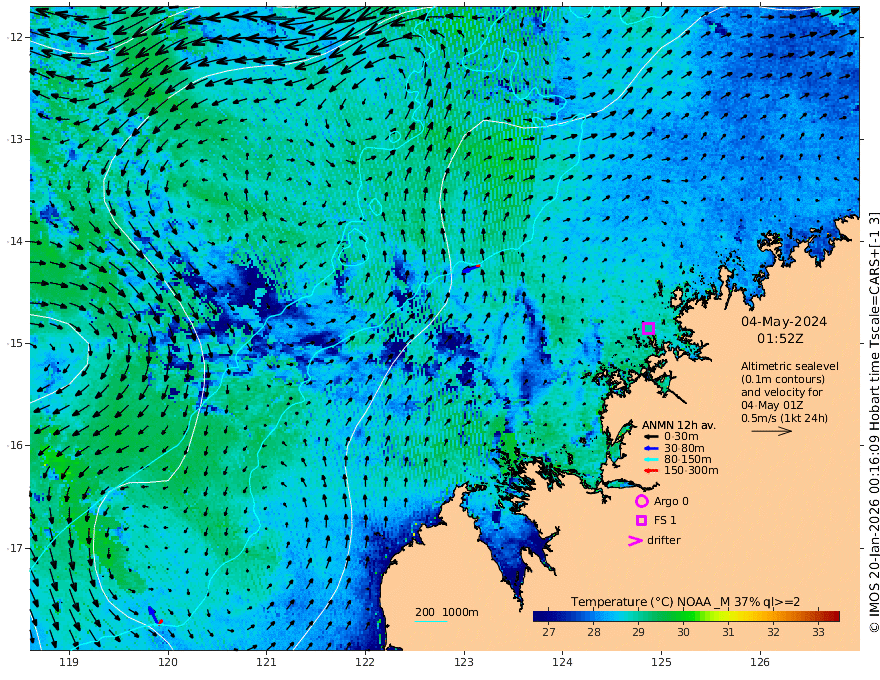The width and height of the screenshot is (880, 680).
Task: Select the blue 30-80m arrow legend icon
Action: pos(651,448)
